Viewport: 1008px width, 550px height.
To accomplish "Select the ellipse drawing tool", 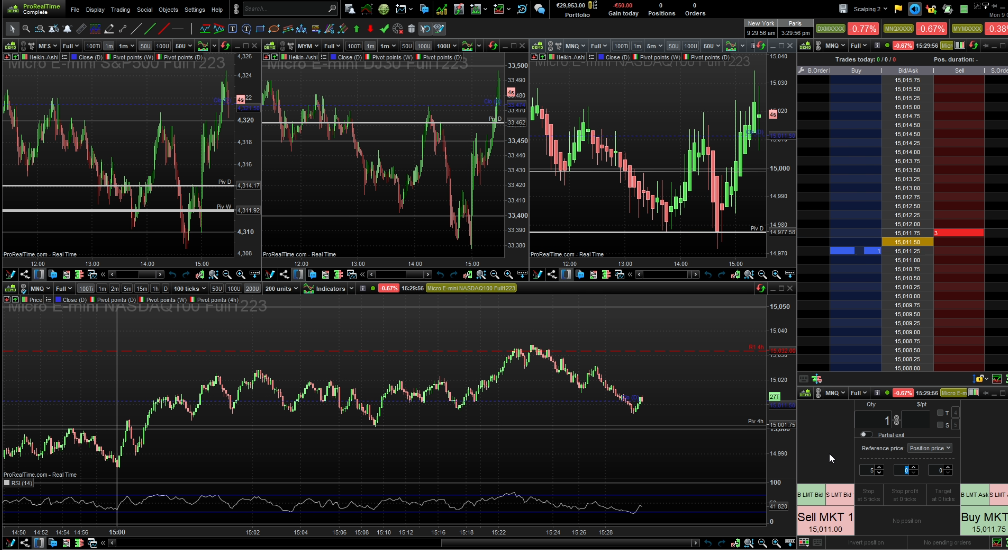I will point(274,29).
